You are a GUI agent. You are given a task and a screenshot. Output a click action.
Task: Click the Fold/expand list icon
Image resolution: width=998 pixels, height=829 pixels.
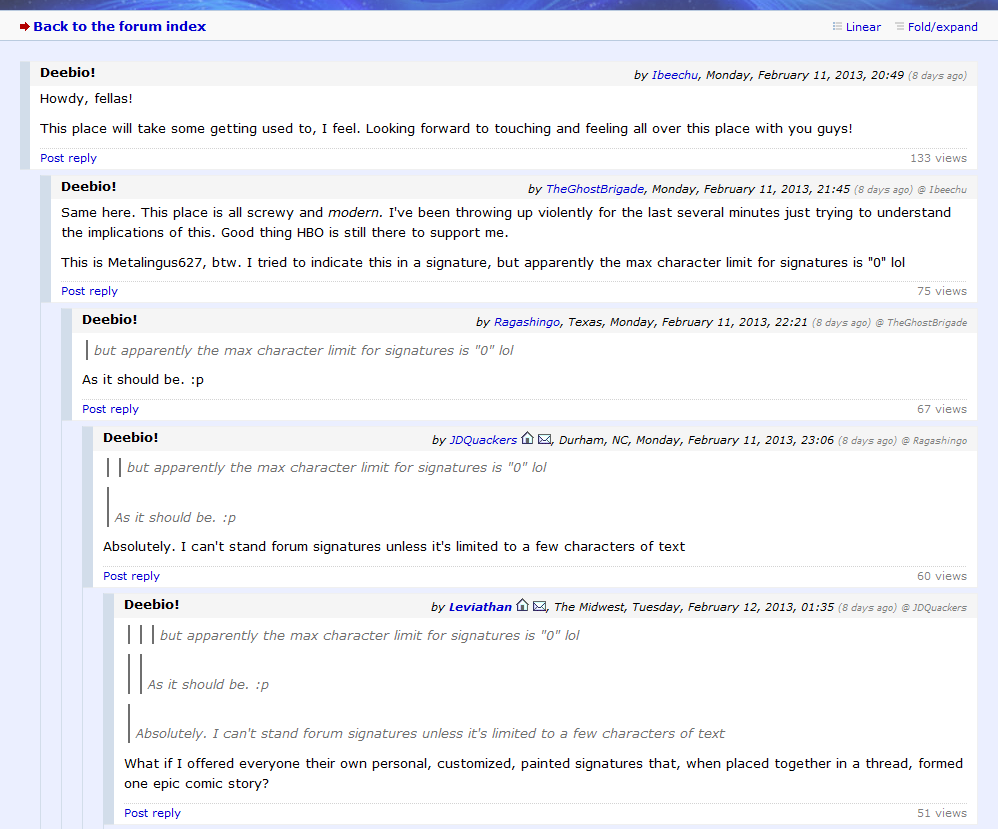pos(899,26)
